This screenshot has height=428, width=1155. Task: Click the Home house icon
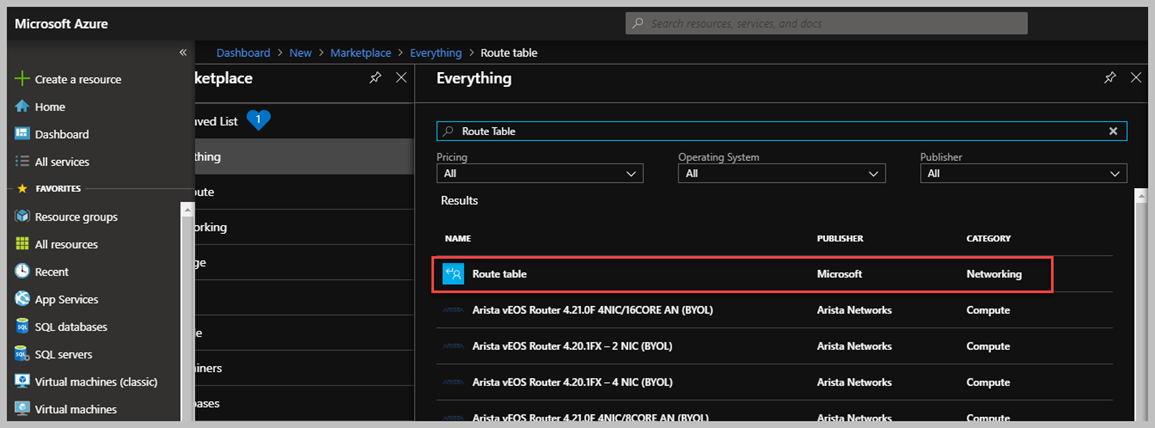click(x=22, y=107)
